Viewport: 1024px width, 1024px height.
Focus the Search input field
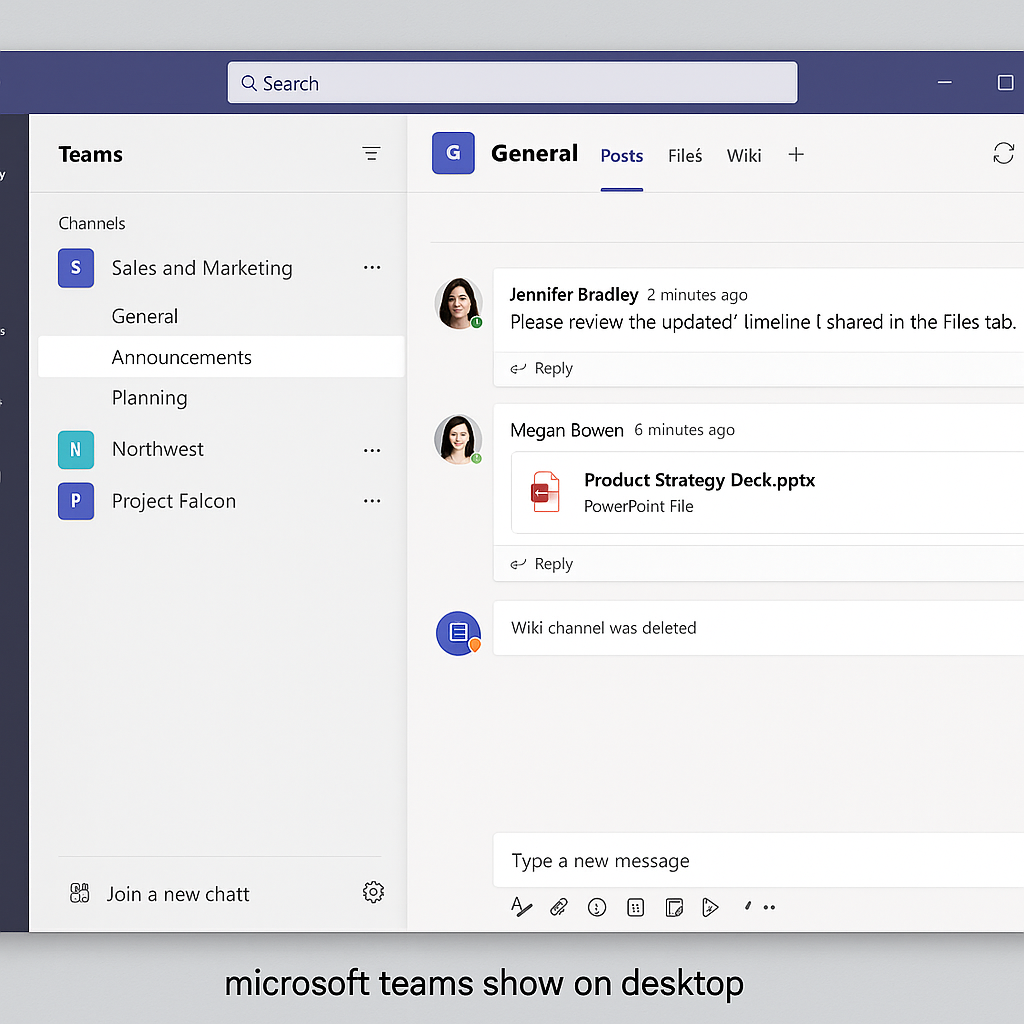pos(512,82)
